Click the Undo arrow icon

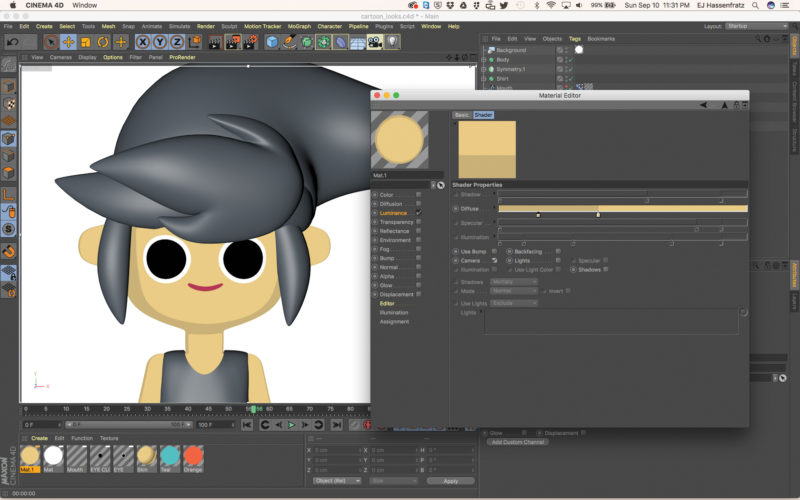12,42
